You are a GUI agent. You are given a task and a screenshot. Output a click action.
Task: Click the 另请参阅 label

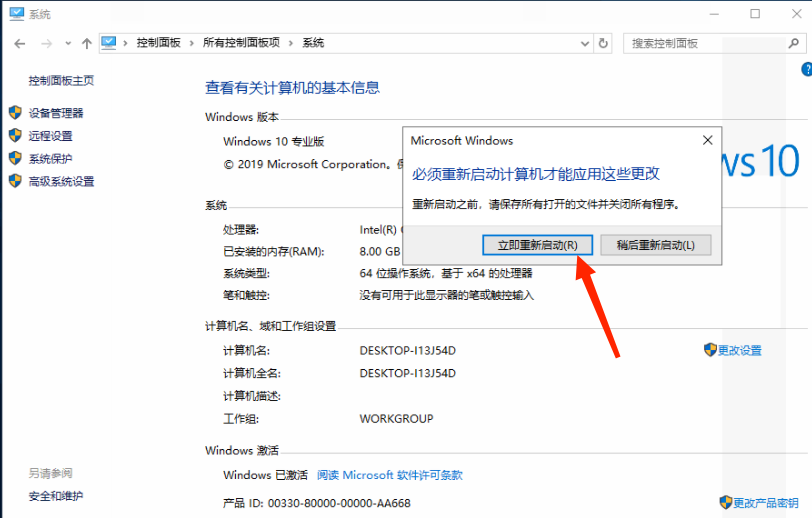pyautogui.click(x=50, y=473)
